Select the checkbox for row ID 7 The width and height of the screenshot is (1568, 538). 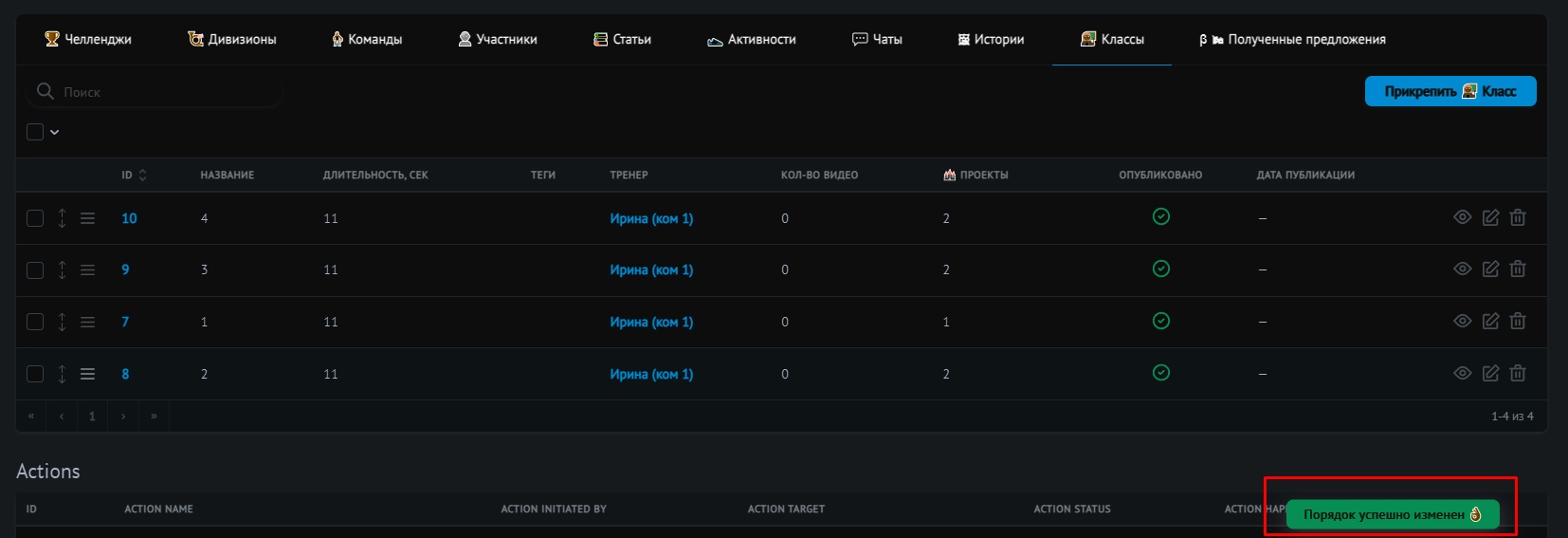(x=35, y=322)
